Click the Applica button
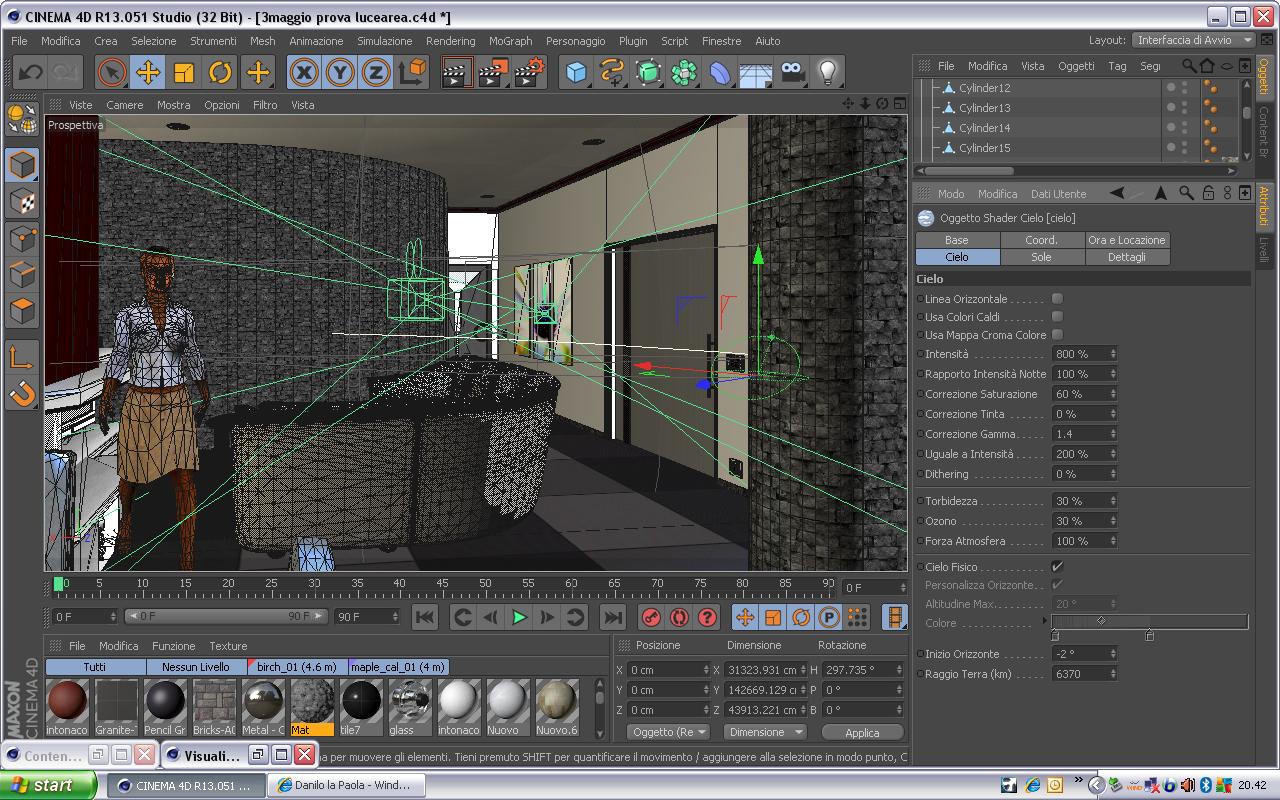Viewport: 1280px width, 800px height. (862, 732)
